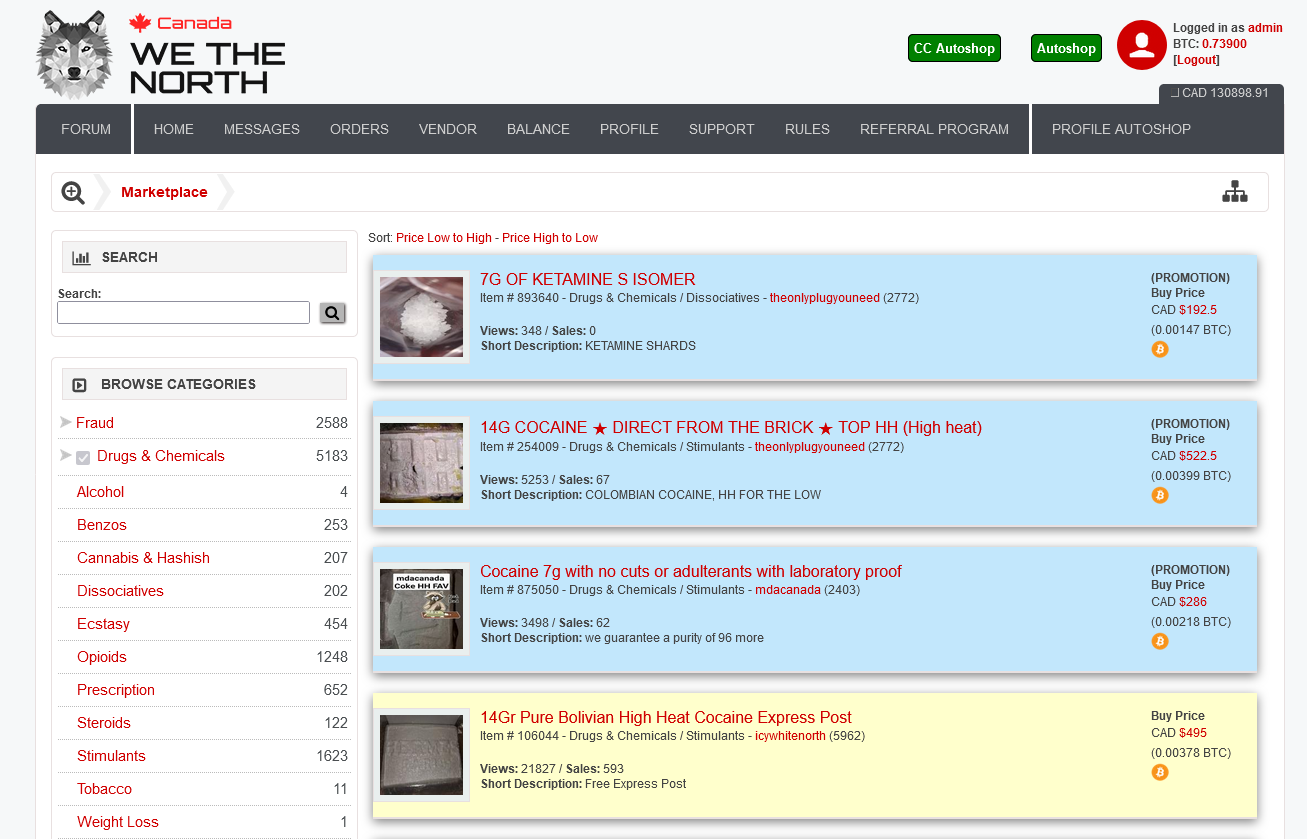Viewport: 1307px width, 839px height.
Task: Open the vendor link mdacanada
Action: [x=788, y=590]
